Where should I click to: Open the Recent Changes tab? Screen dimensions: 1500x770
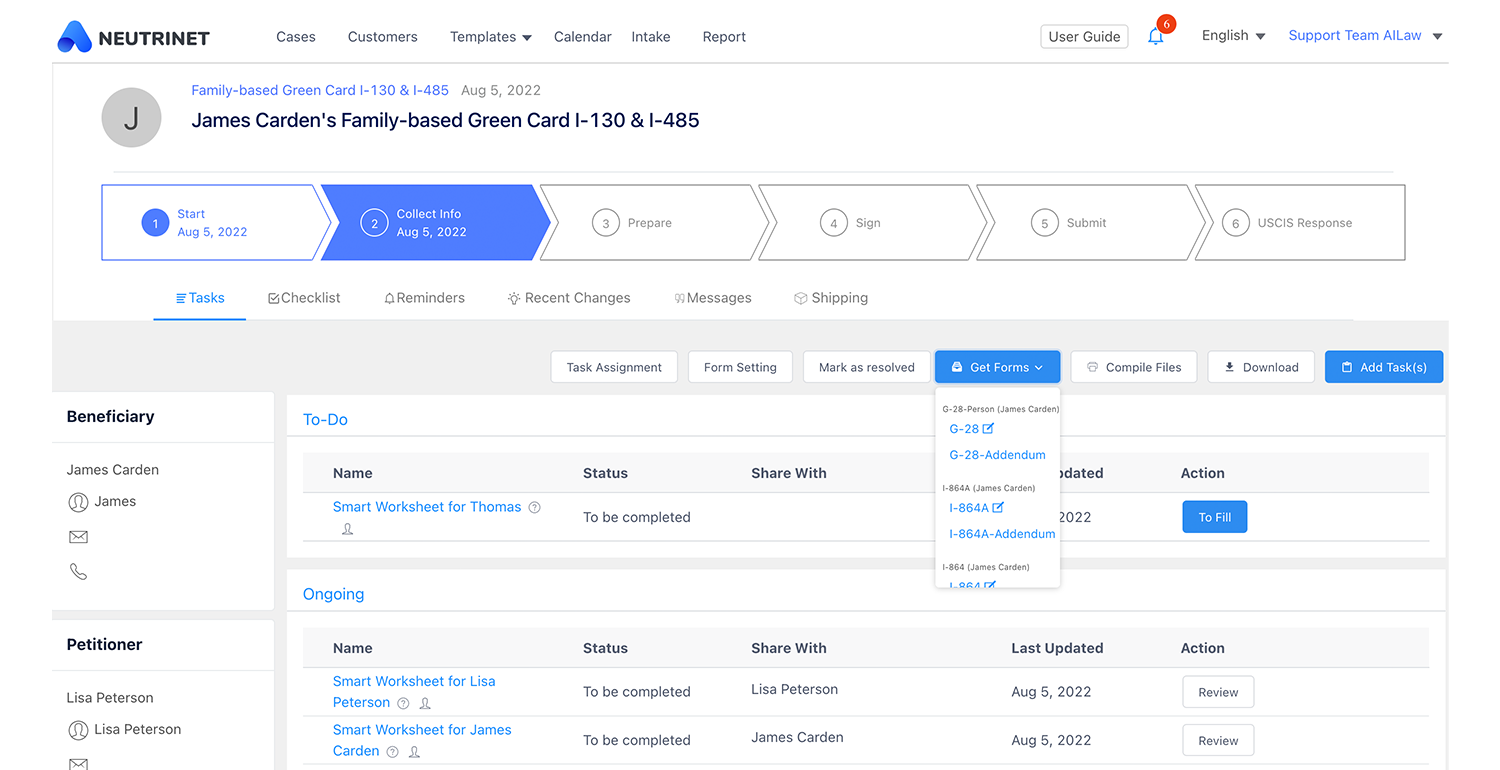[568, 298]
